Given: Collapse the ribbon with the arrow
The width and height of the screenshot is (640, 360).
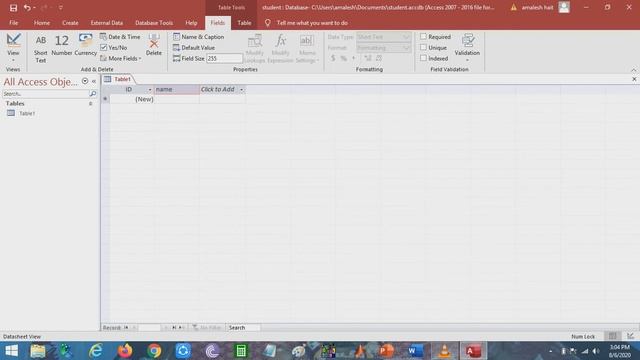Looking at the screenshot, I should pyautogui.click(x=633, y=70).
